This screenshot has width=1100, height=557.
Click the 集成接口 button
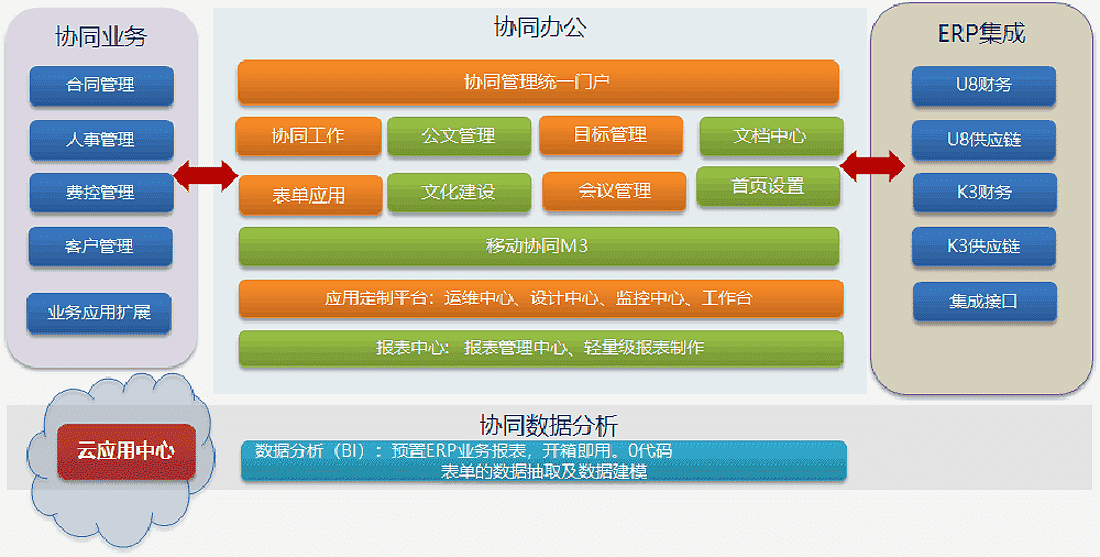click(x=983, y=301)
